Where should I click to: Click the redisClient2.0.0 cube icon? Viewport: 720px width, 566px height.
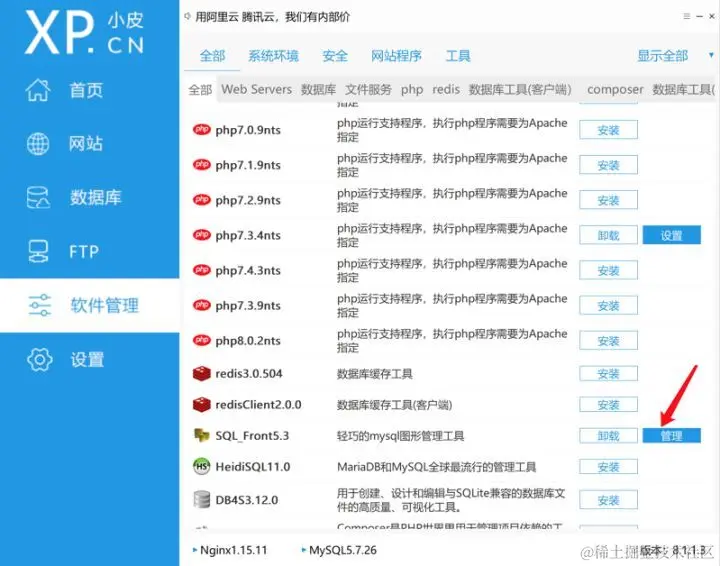point(202,404)
